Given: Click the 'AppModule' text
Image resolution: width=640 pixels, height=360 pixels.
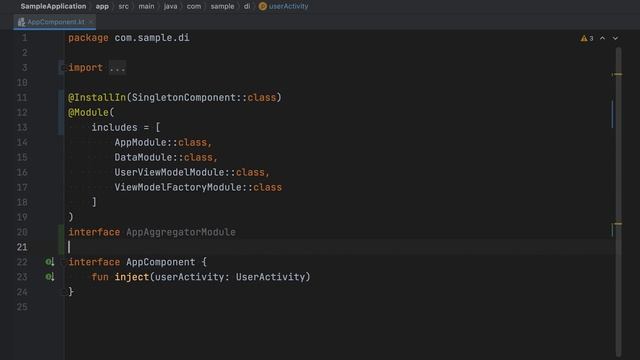Looking at the screenshot, I should pyautogui.click(x=140, y=142).
